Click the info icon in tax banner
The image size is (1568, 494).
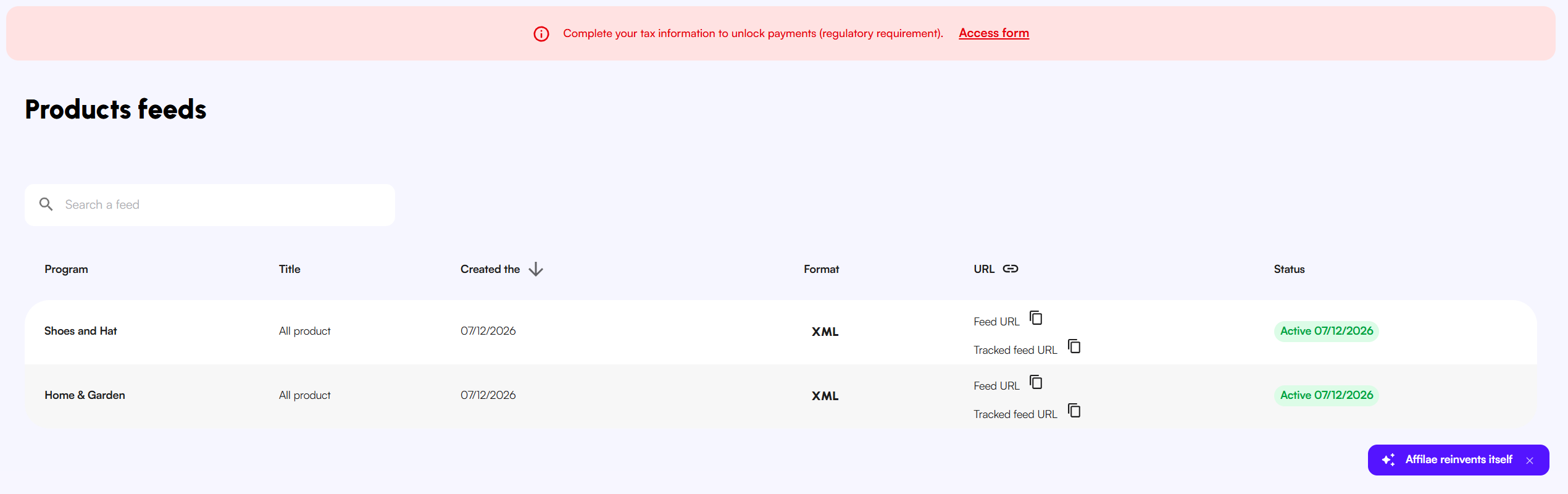pos(541,34)
